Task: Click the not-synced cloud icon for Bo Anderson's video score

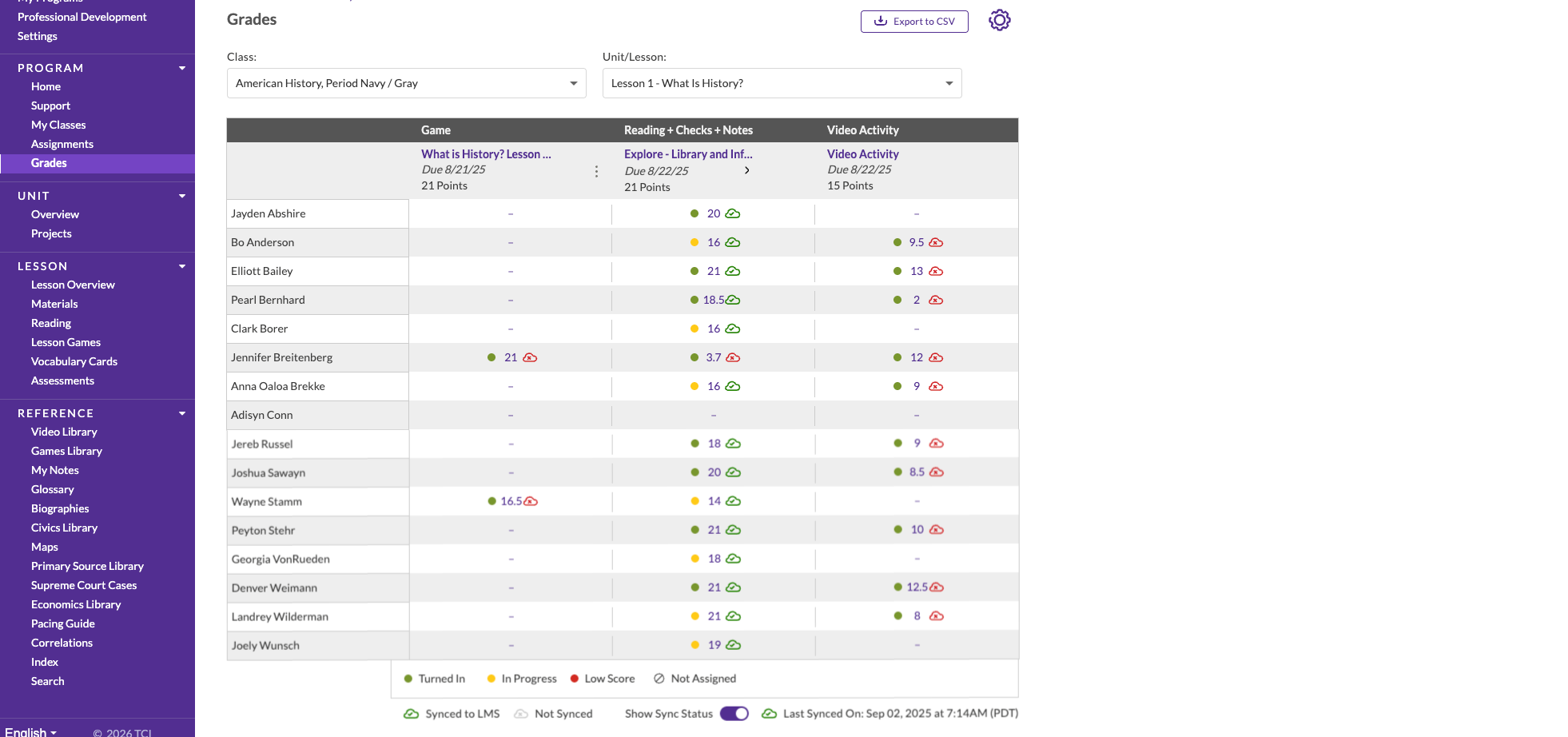Action: [936, 242]
